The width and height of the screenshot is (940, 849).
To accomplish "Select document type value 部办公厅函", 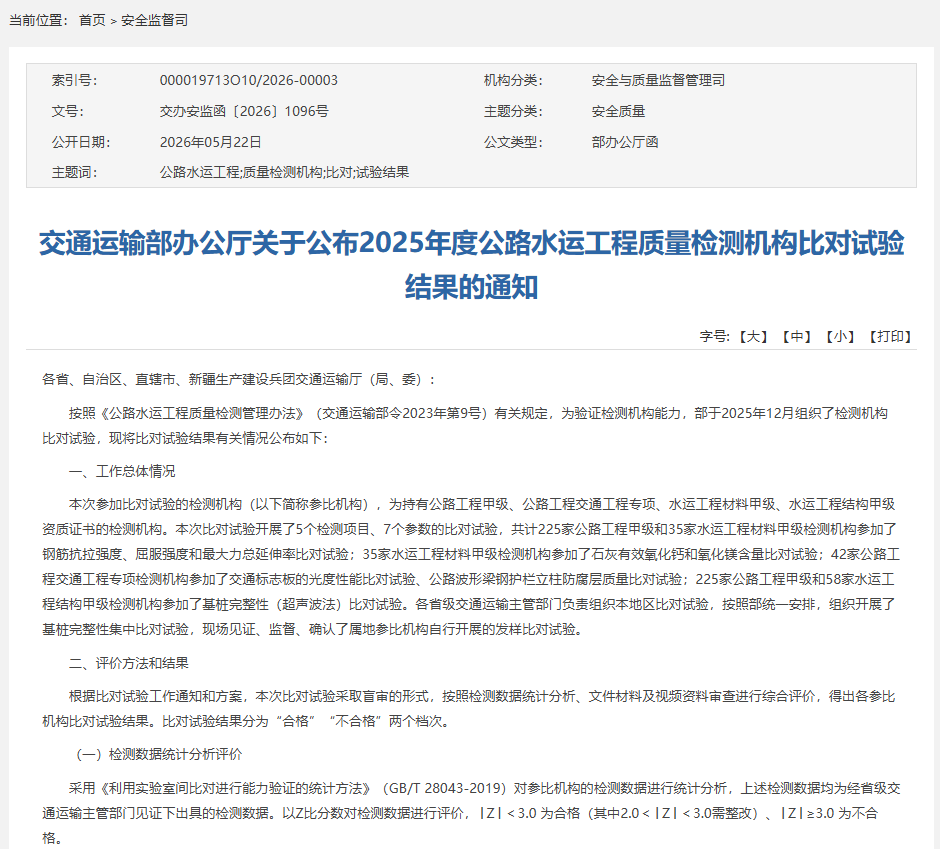I will coord(625,142).
